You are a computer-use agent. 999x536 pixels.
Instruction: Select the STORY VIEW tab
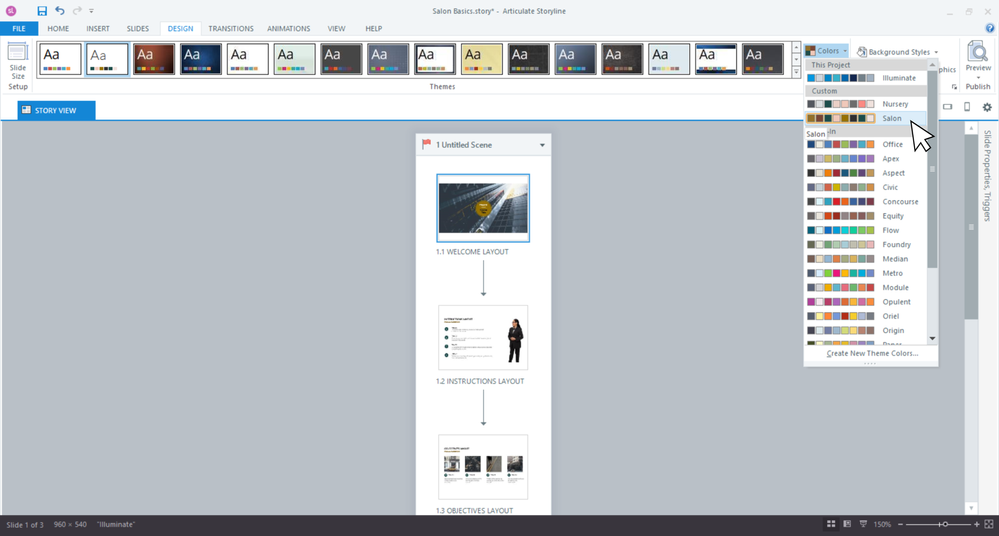[x=57, y=110]
